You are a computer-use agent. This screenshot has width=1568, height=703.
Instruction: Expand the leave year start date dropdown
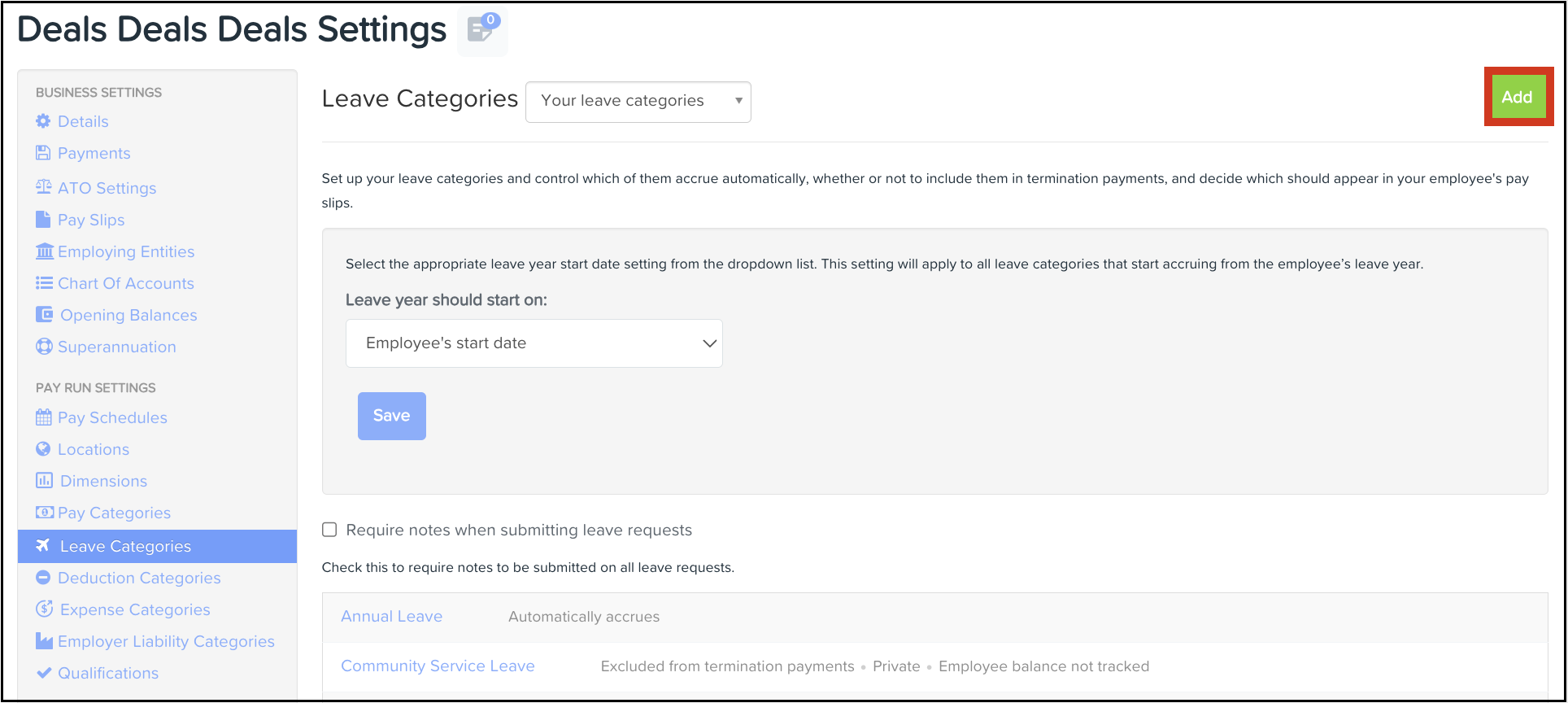click(534, 343)
